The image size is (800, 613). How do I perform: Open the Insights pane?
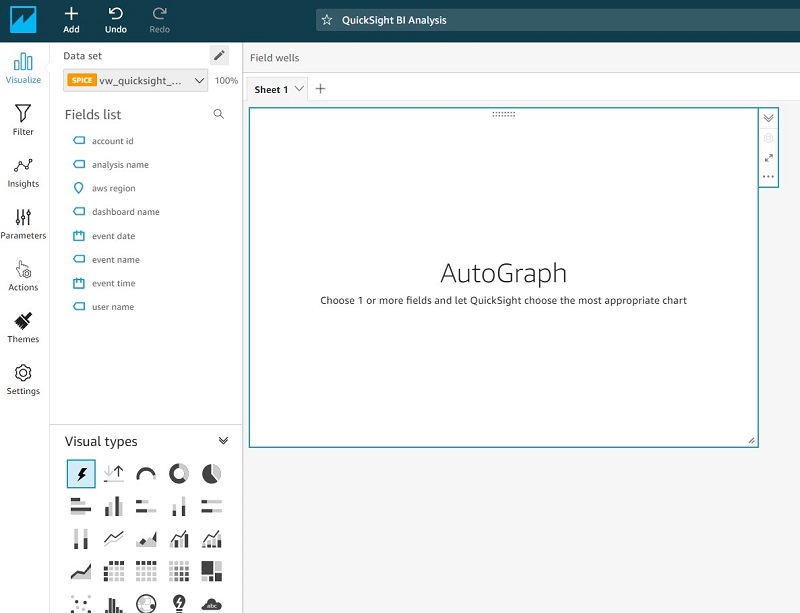pos(23,172)
